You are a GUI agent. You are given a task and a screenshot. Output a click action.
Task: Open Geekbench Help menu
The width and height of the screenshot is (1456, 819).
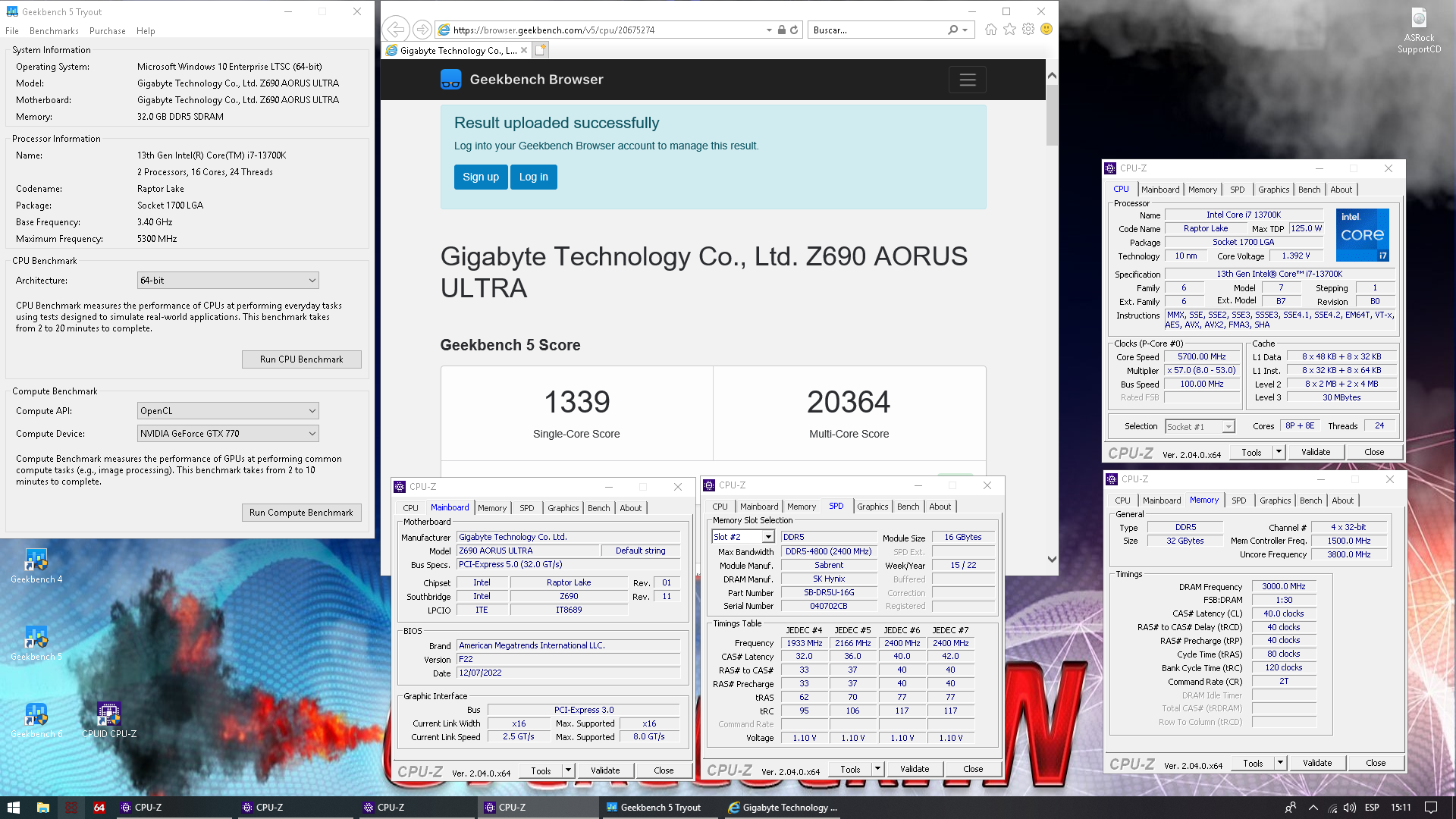146,31
